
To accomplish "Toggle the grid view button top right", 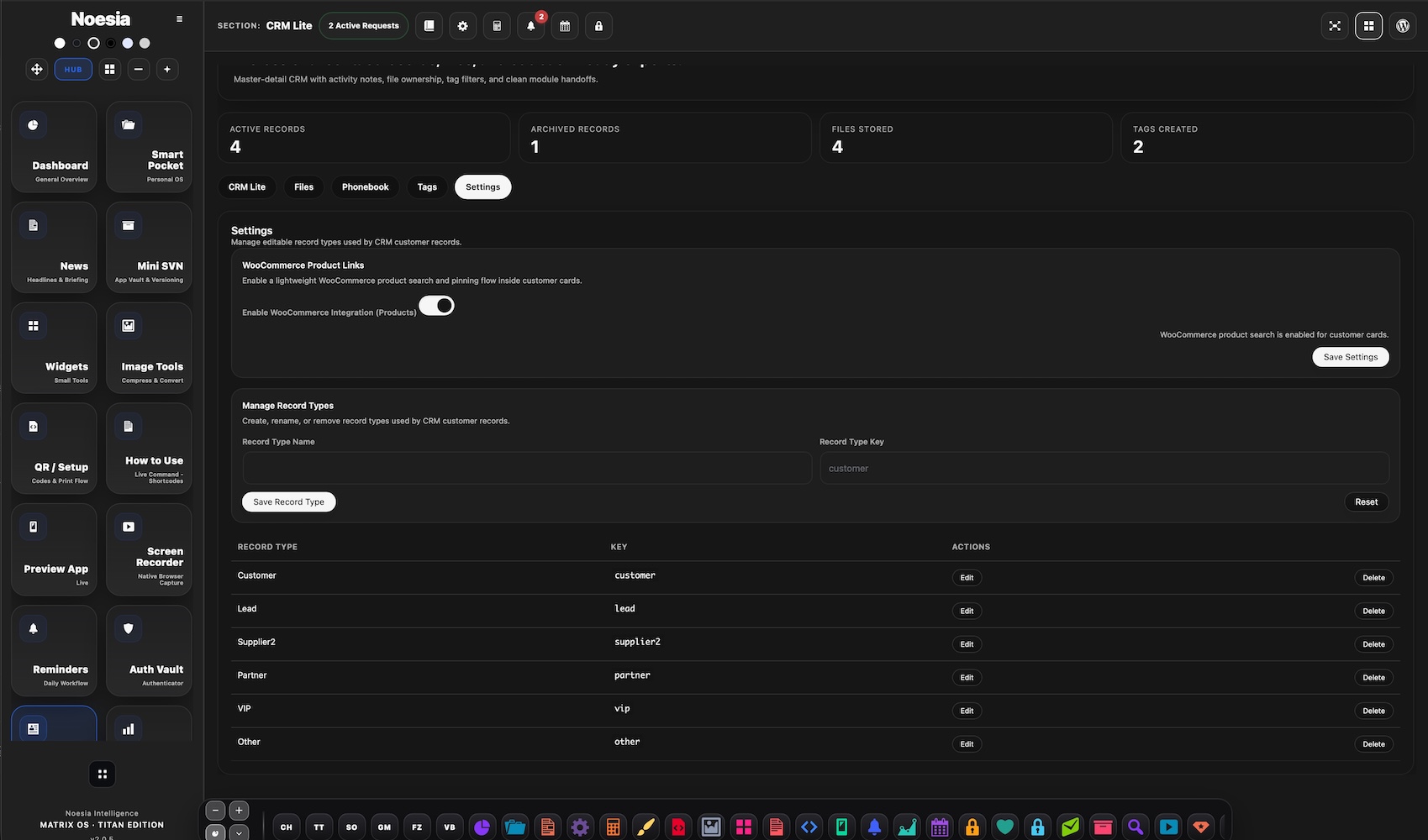I will tap(1368, 26).
